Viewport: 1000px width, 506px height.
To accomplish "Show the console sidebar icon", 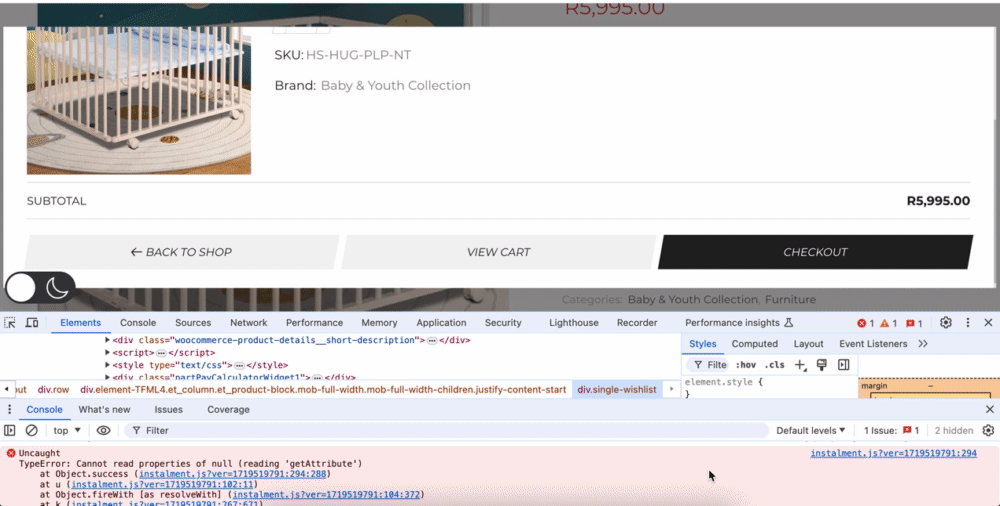I will pos(10,431).
